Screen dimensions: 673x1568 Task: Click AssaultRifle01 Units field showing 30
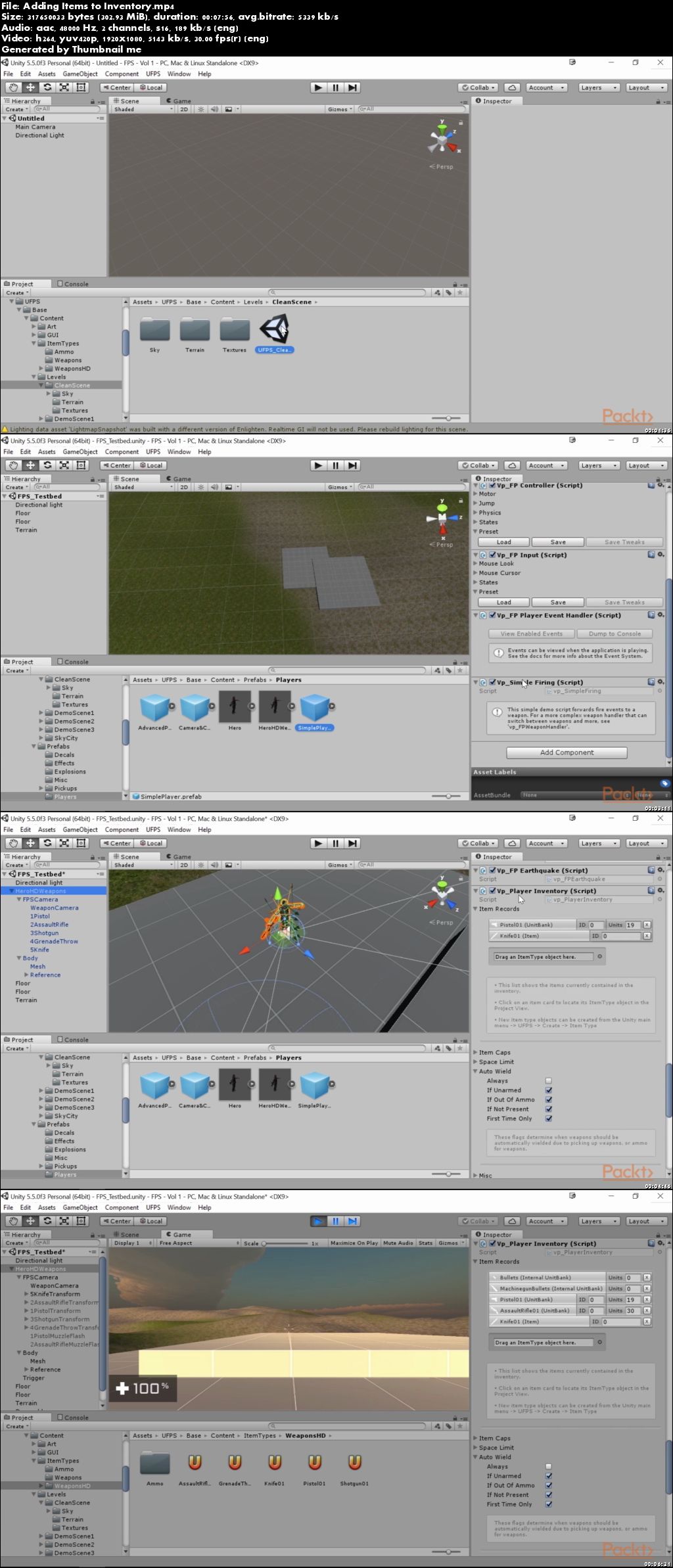[632, 1310]
